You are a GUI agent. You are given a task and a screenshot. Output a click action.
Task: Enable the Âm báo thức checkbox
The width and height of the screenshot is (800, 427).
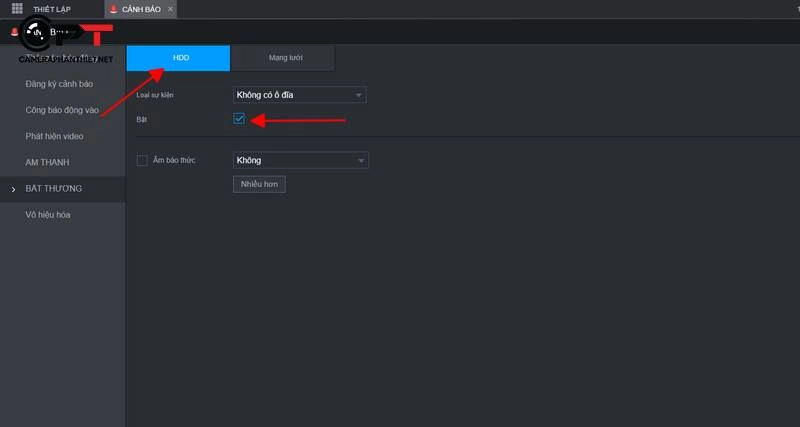pyautogui.click(x=142, y=160)
